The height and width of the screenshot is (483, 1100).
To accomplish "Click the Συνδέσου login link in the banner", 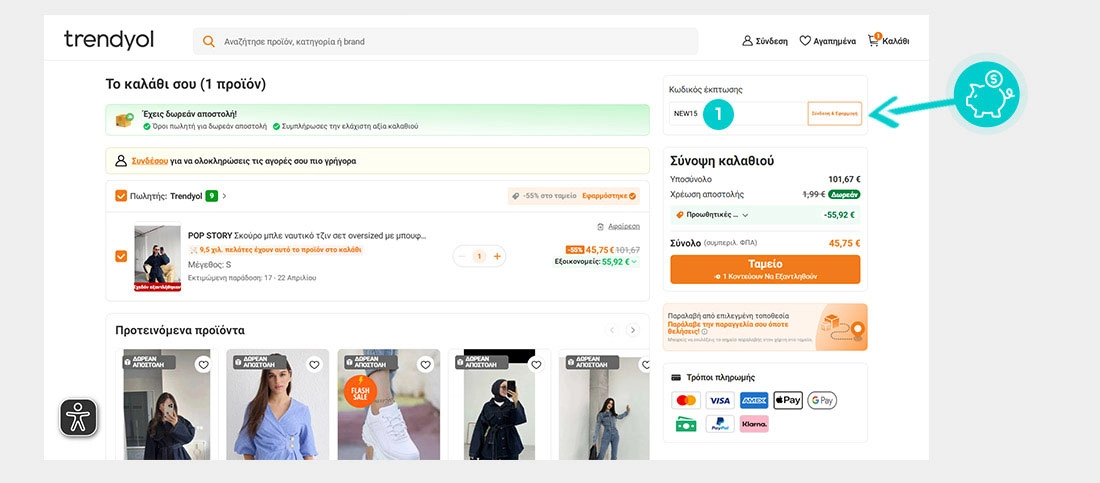I will point(149,161).
